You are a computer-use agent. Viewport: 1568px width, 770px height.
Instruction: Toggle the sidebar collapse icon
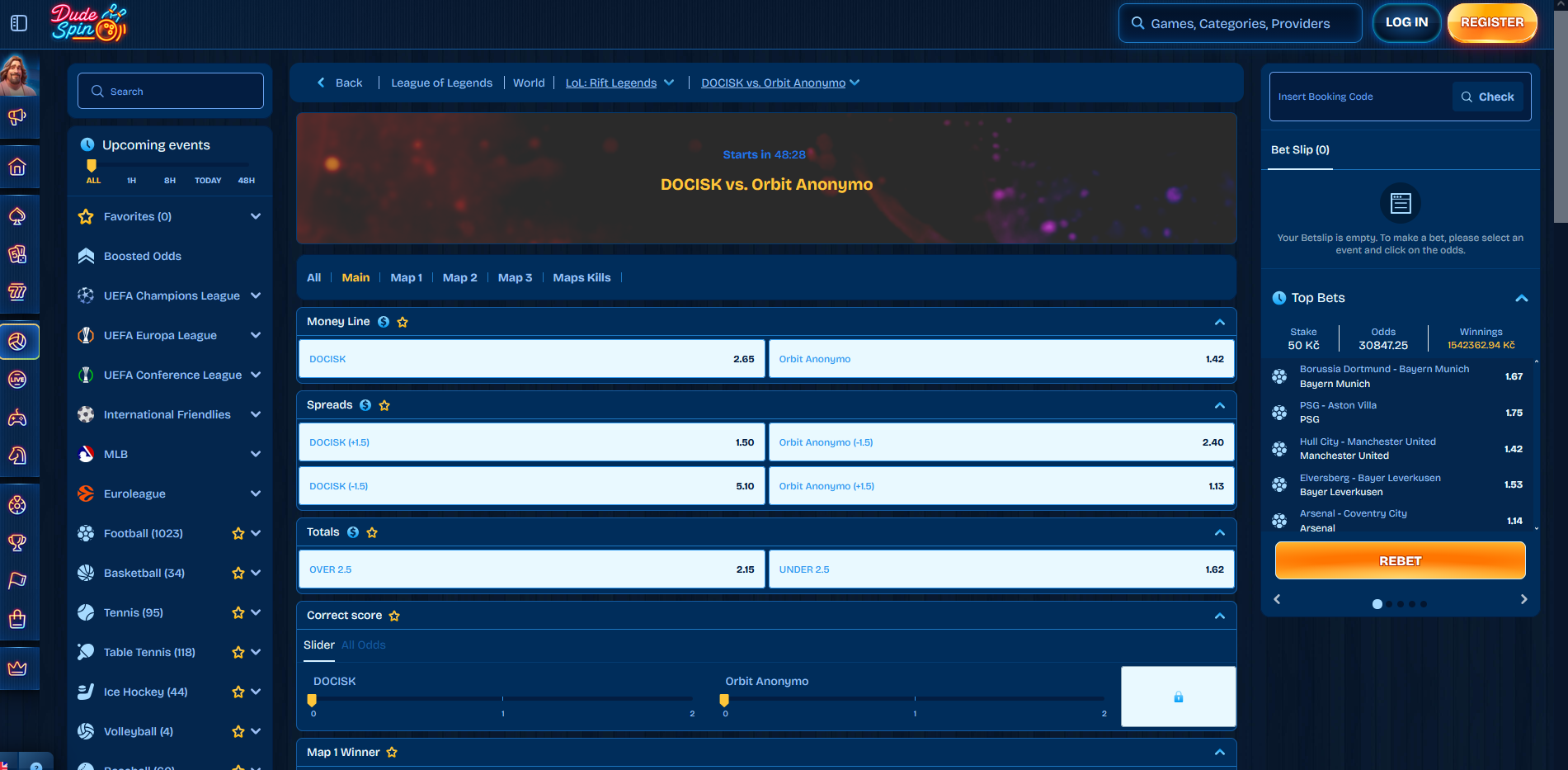pyautogui.click(x=19, y=23)
